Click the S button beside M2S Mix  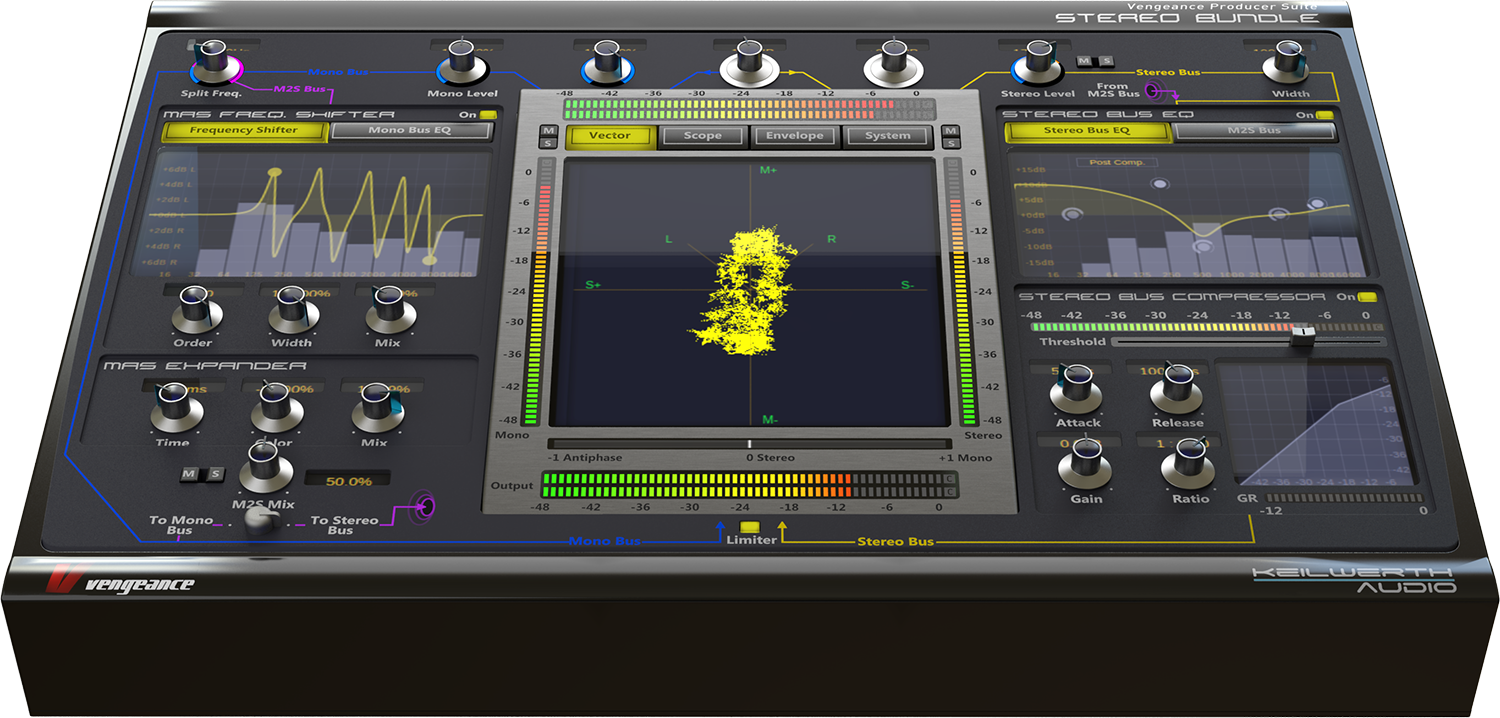213,474
